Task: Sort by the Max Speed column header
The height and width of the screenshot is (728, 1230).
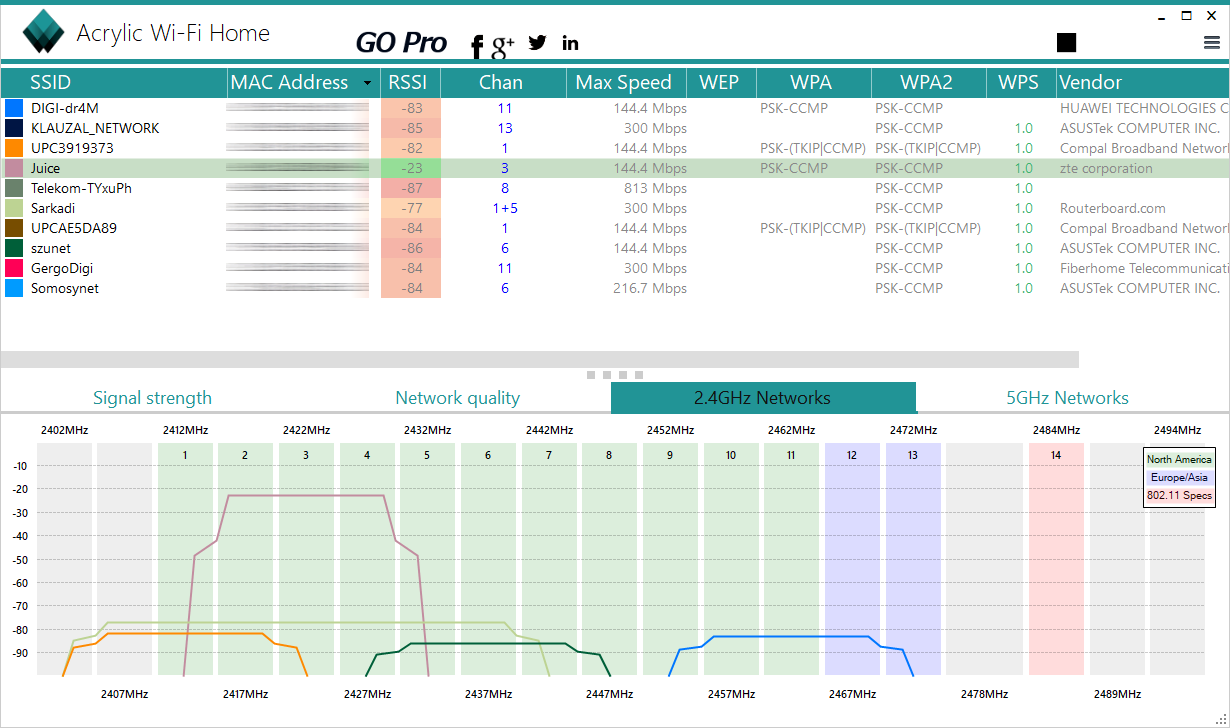Action: [x=627, y=82]
